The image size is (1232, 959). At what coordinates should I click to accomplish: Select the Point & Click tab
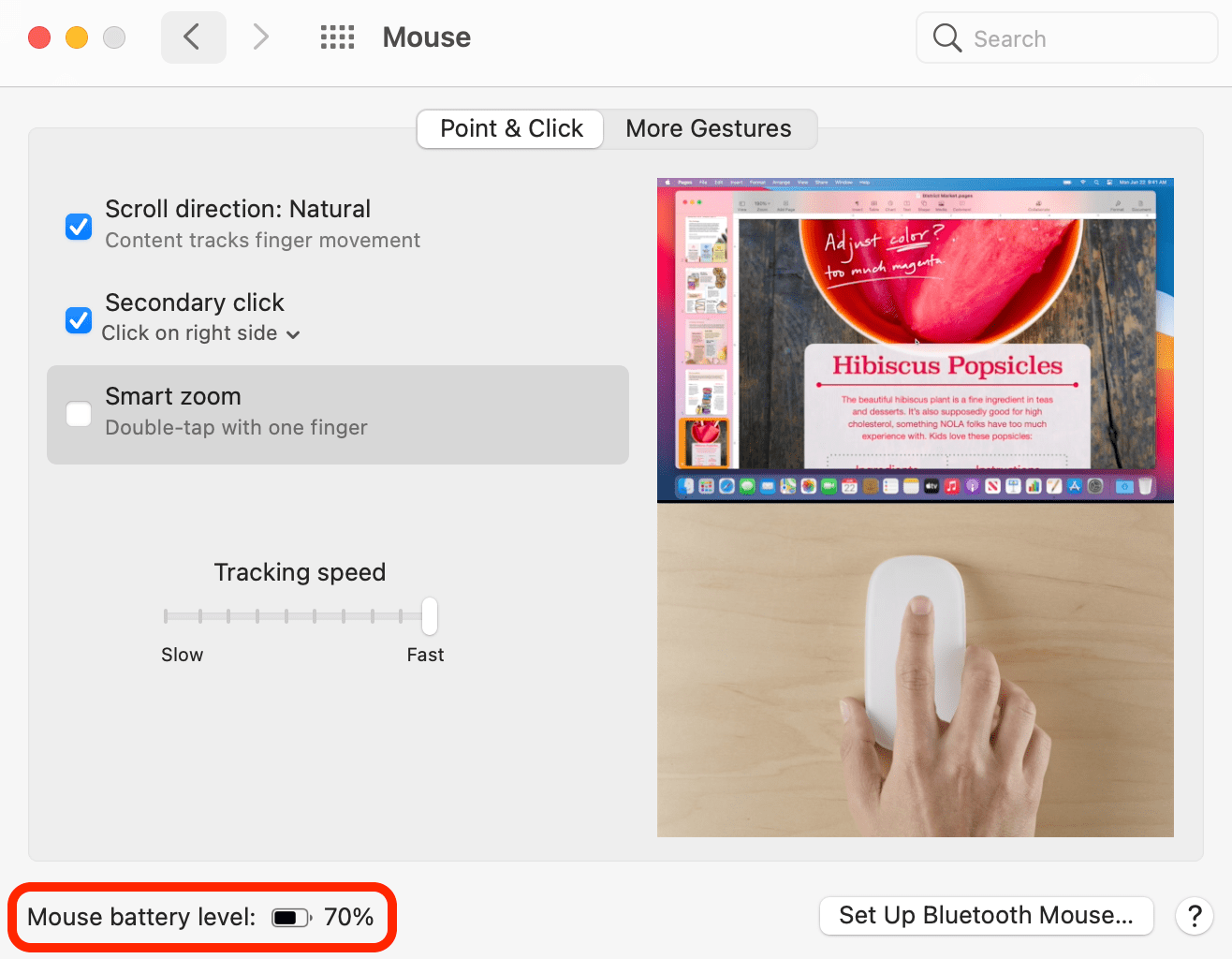[509, 128]
